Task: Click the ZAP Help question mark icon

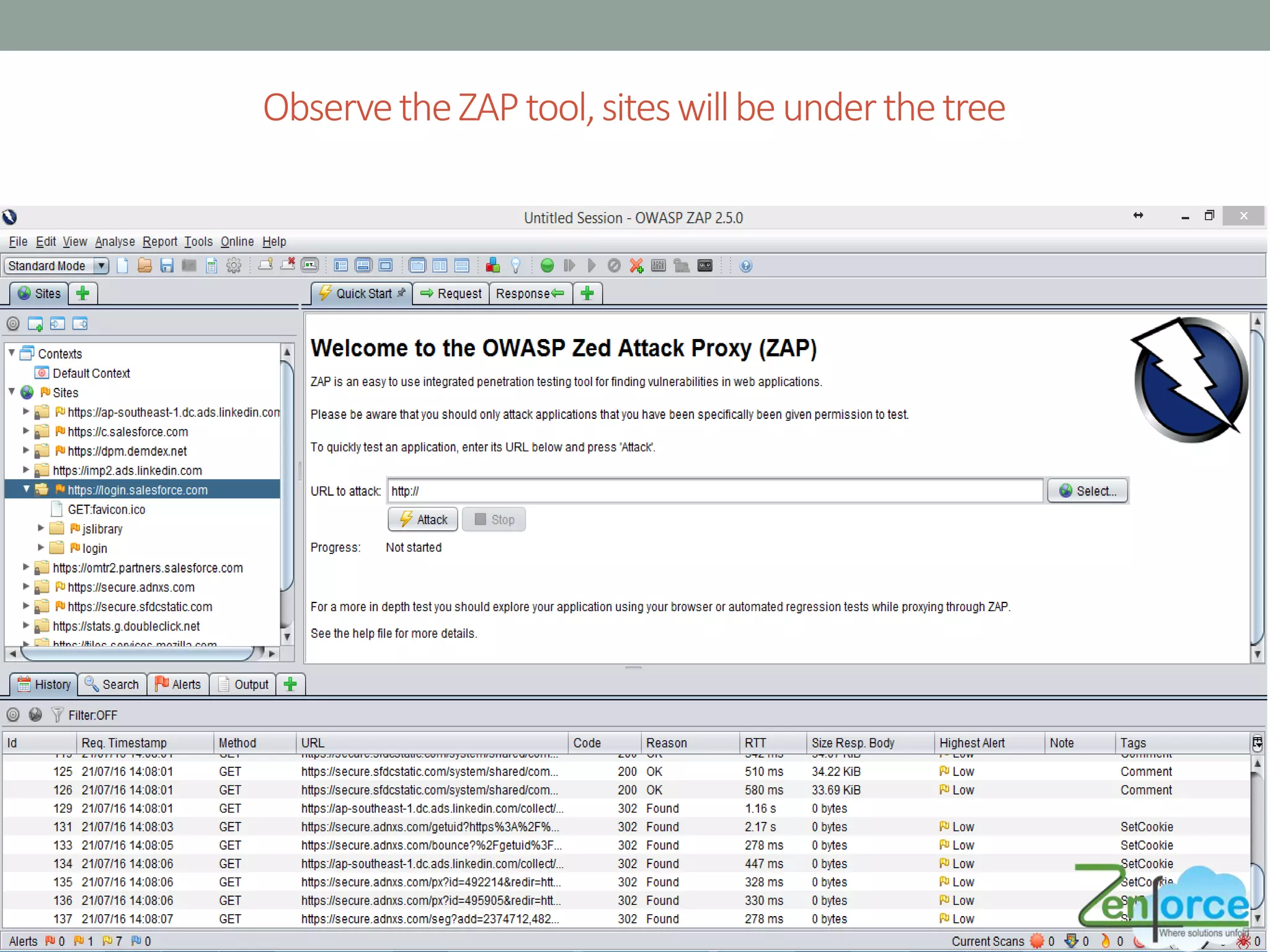Action: click(746, 266)
